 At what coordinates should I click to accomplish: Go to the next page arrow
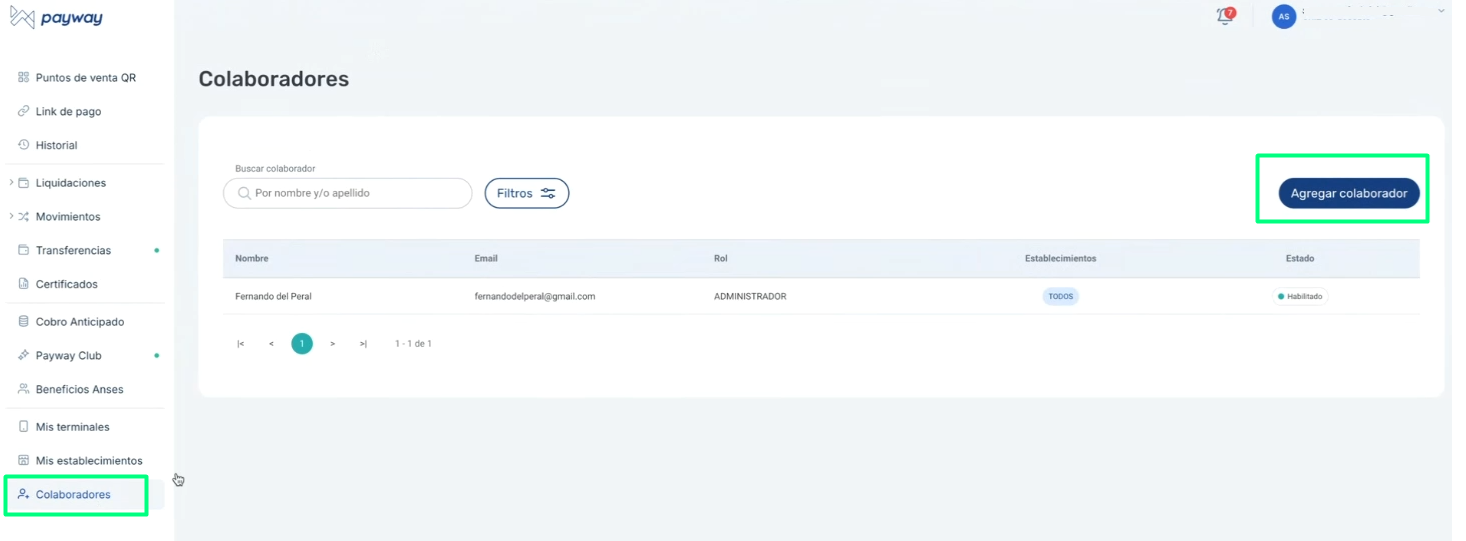333,344
